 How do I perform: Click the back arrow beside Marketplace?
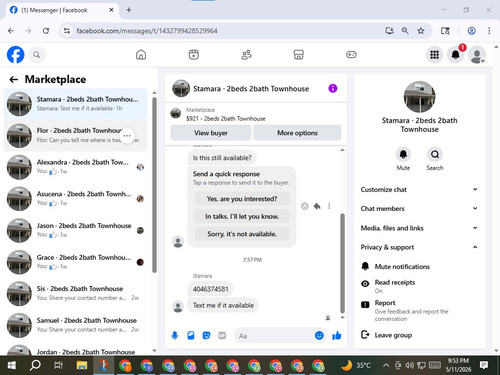[x=14, y=79]
